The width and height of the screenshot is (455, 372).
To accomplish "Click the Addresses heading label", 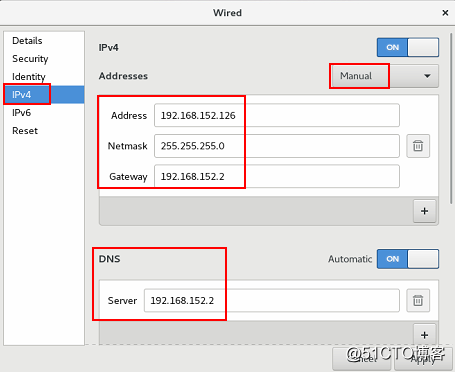I will pos(123,76).
